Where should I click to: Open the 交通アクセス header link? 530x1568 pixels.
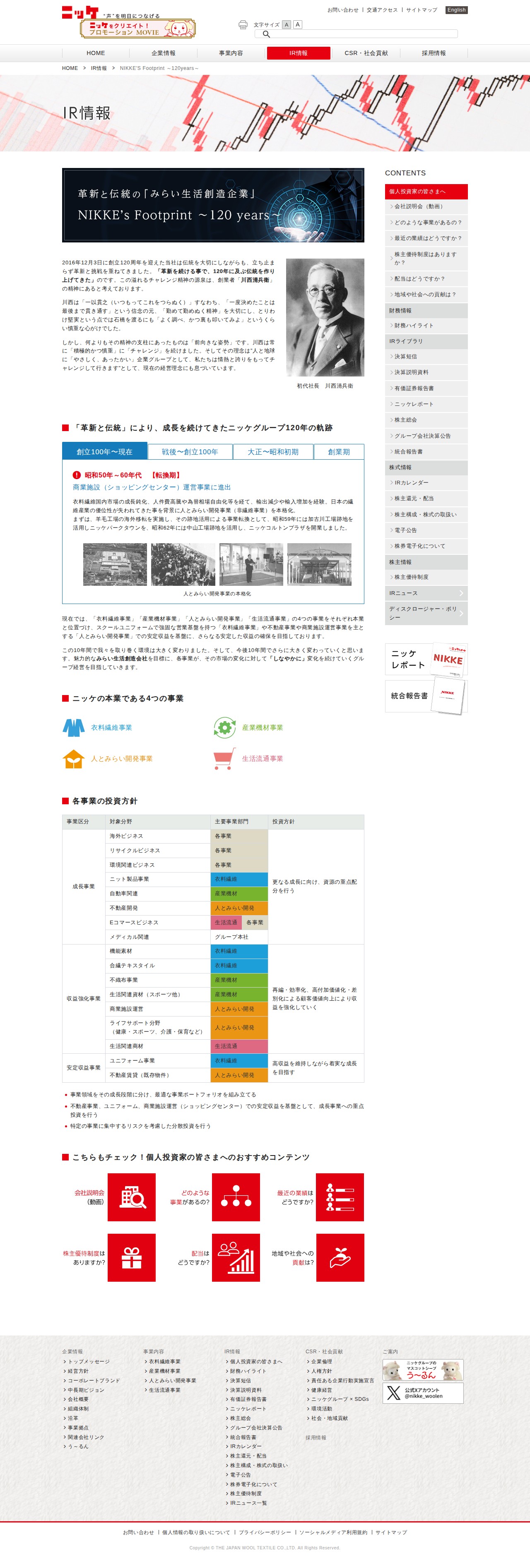point(382,10)
